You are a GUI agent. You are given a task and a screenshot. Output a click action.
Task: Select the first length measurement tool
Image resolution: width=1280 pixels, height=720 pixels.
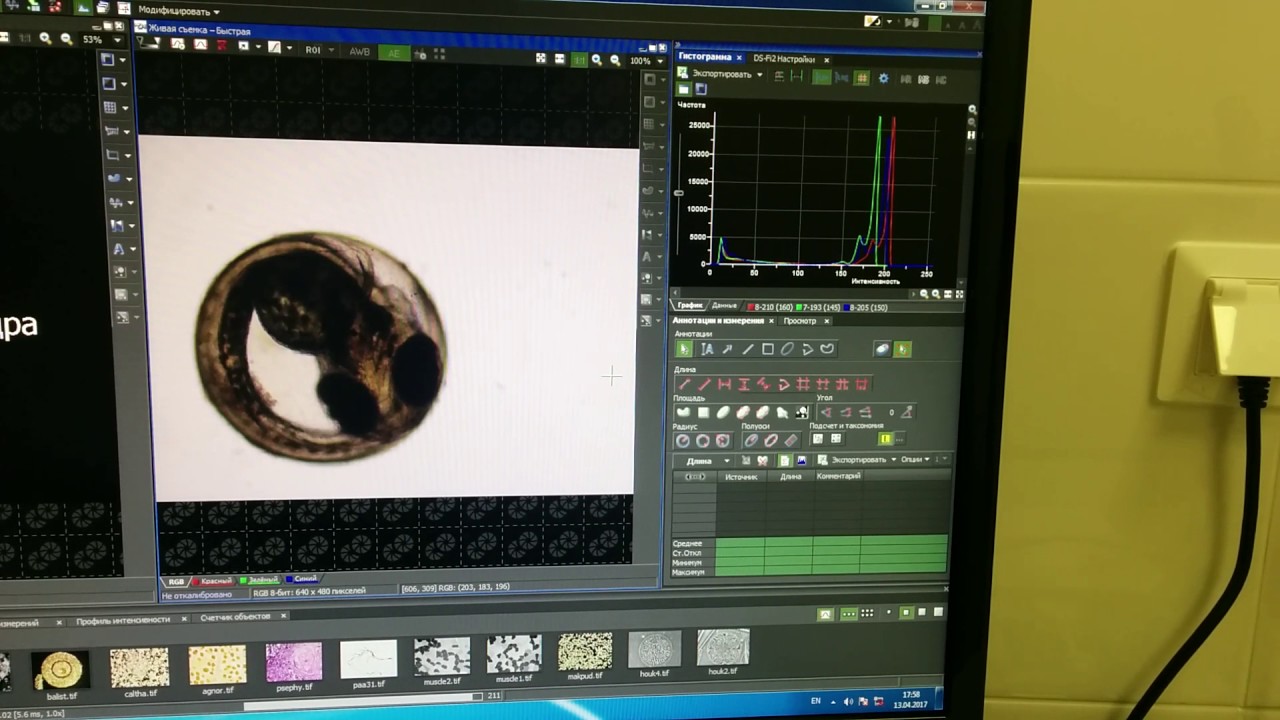point(685,384)
